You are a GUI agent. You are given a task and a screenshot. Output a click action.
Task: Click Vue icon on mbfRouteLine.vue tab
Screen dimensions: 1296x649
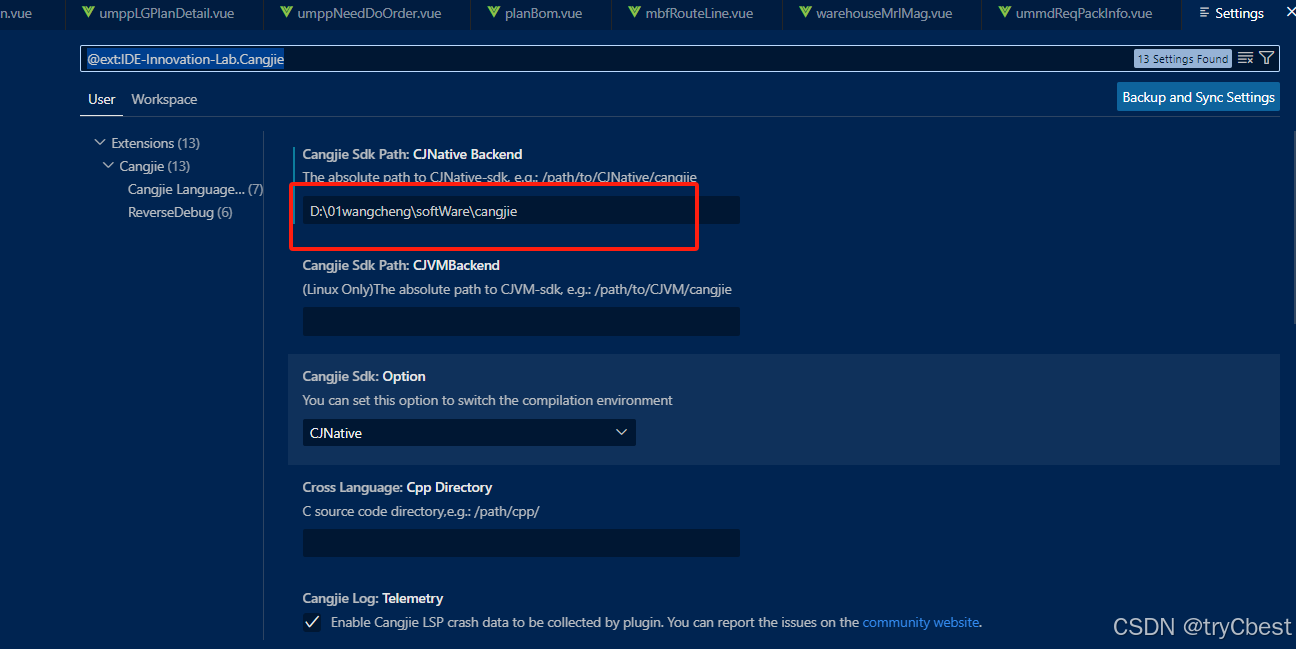(x=636, y=13)
